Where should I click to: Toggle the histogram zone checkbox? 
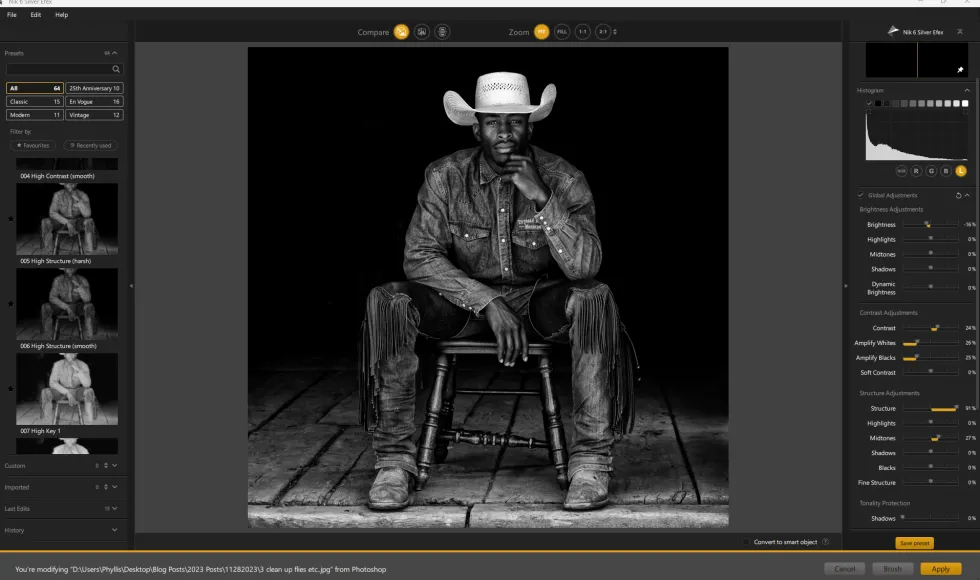[x=869, y=103]
